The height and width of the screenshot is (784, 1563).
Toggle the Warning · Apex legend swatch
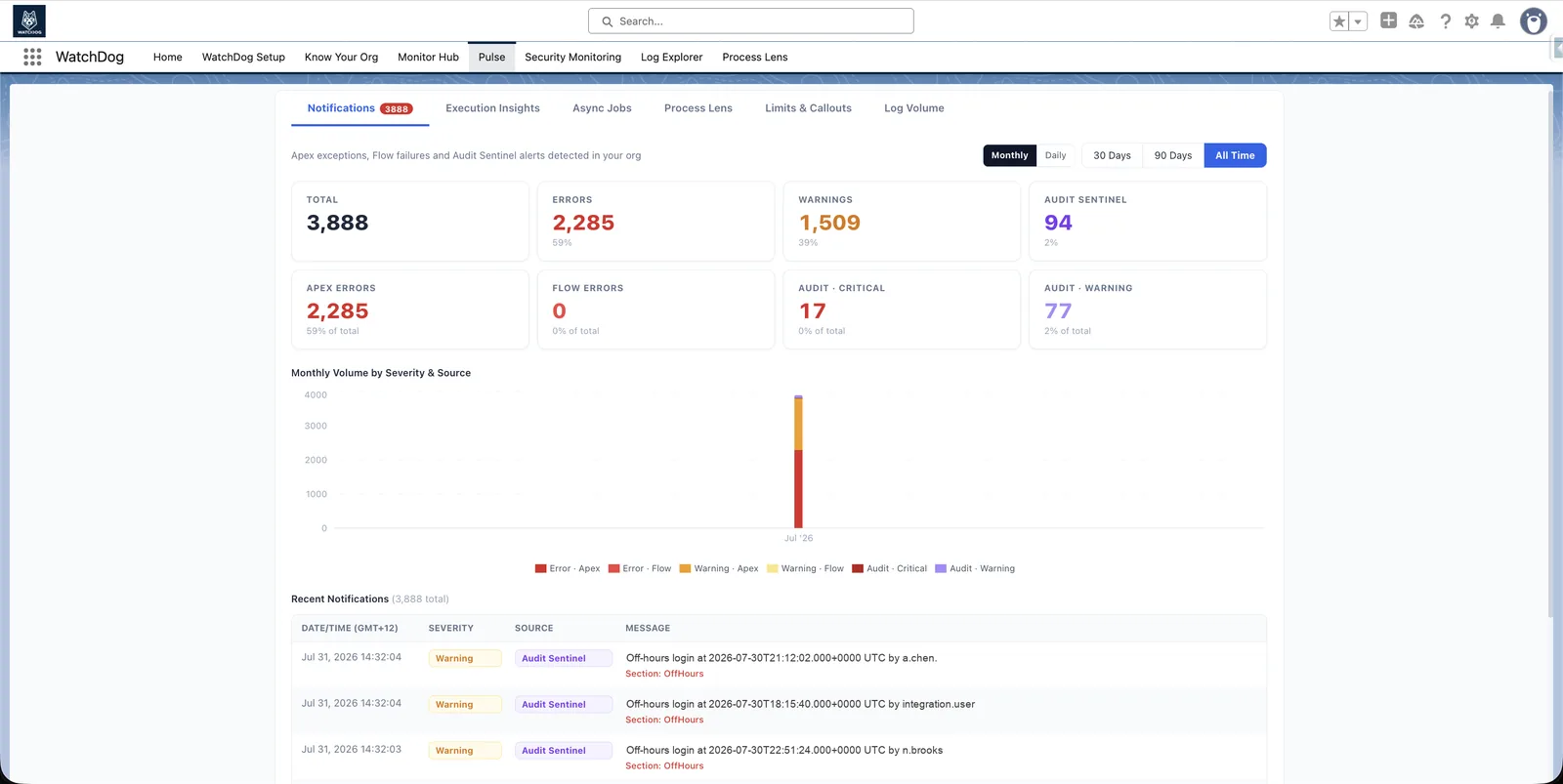click(685, 568)
